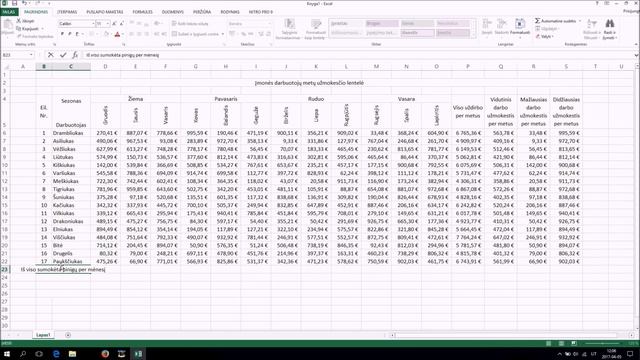
Task: Switch to the PERŽIŪRA ribbon tab
Action: click(x=202, y=12)
